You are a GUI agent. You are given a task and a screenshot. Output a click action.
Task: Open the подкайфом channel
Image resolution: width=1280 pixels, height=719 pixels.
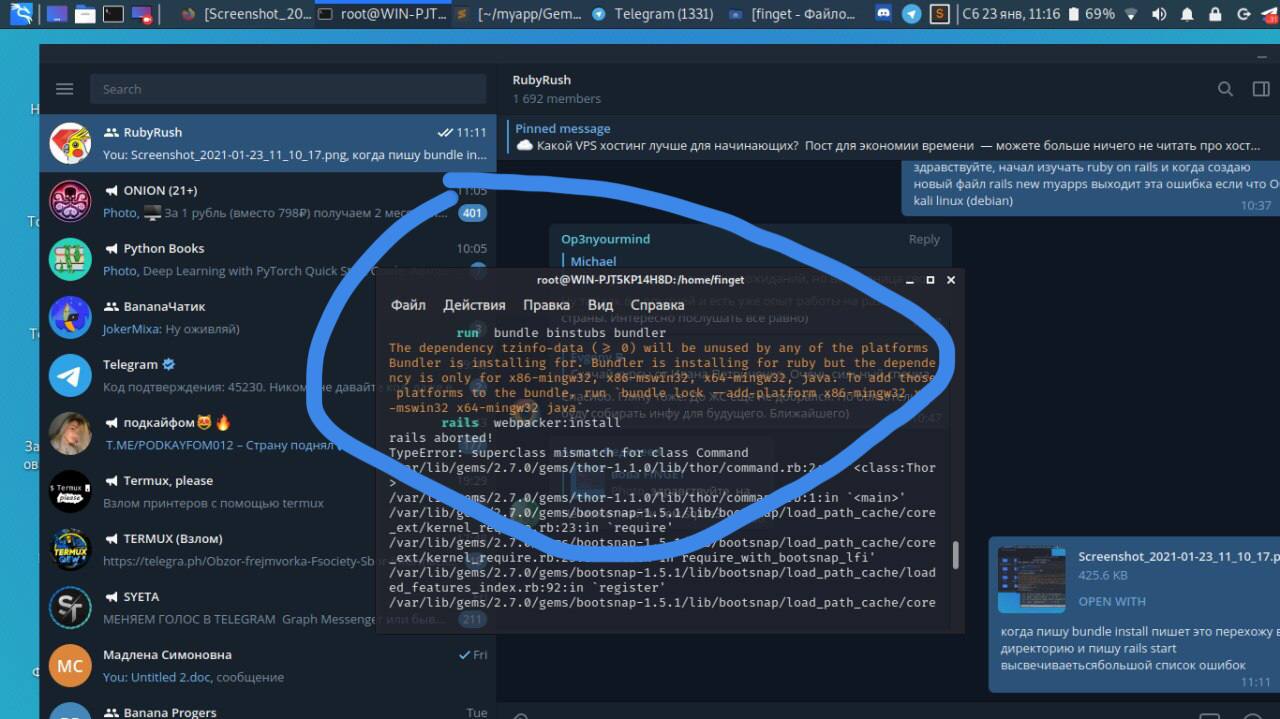[x=268, y=434]
